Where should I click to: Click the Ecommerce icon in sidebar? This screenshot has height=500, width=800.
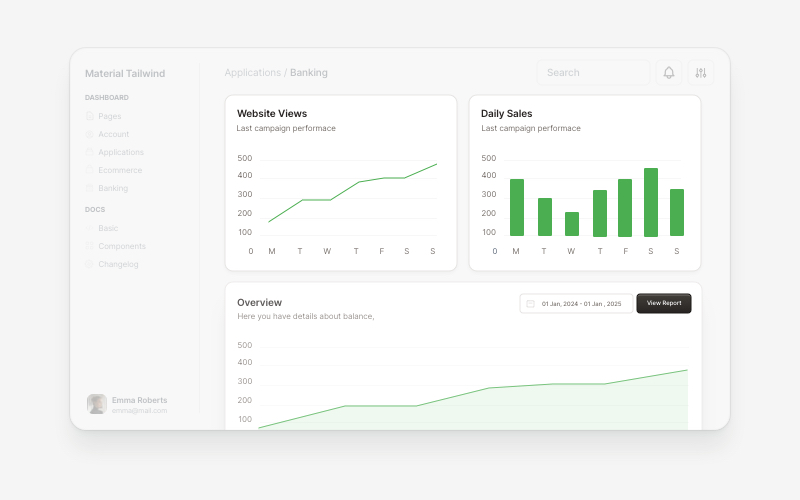(x=90, y=170)
